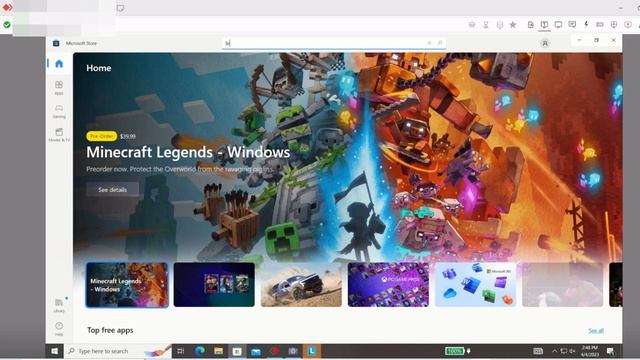
Task: Click the Microsoft Store title bar icon
Action: pos(56,43)
